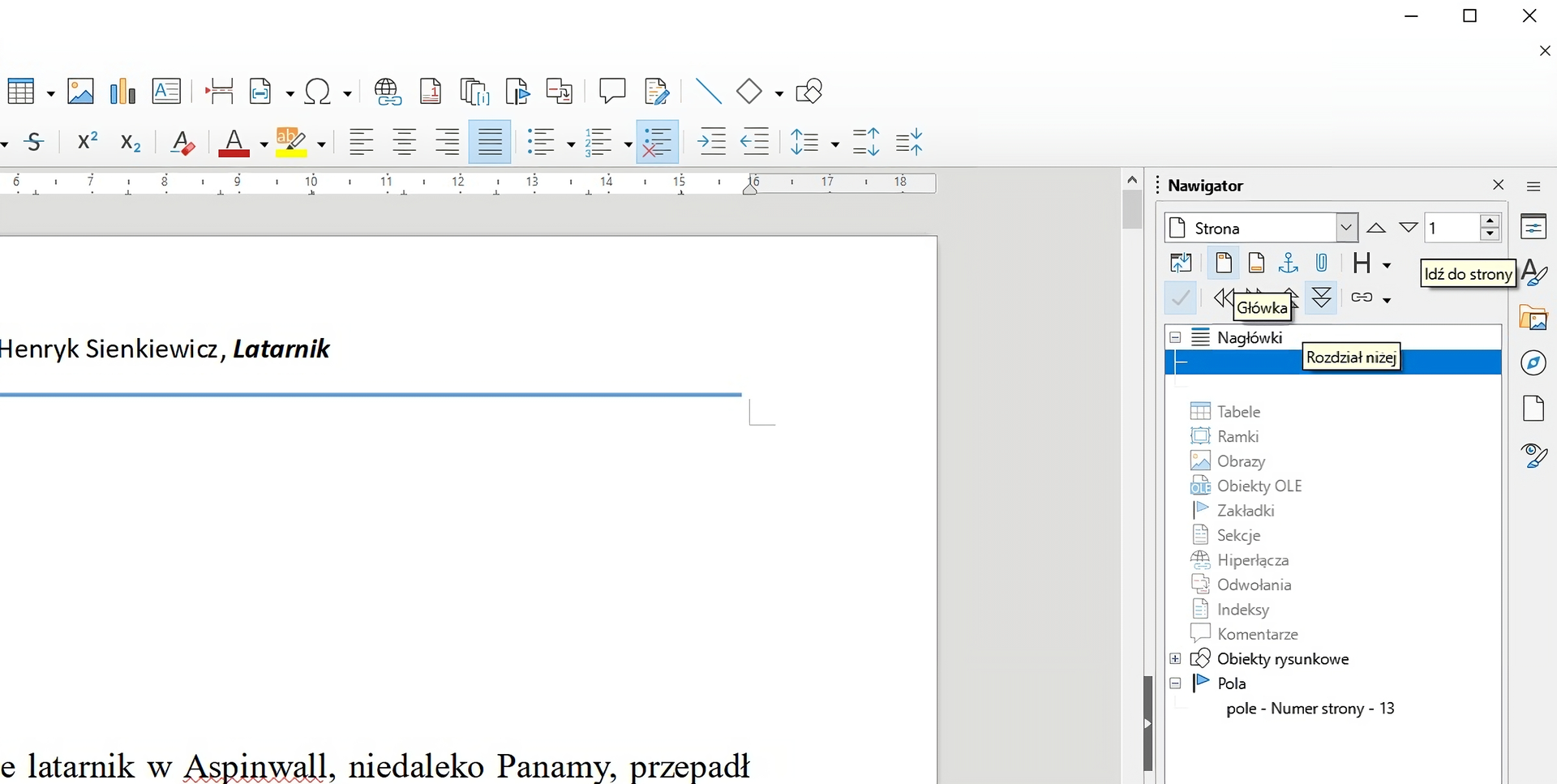Set a reminder with the paperclip icon

(x=1322, y=263)
